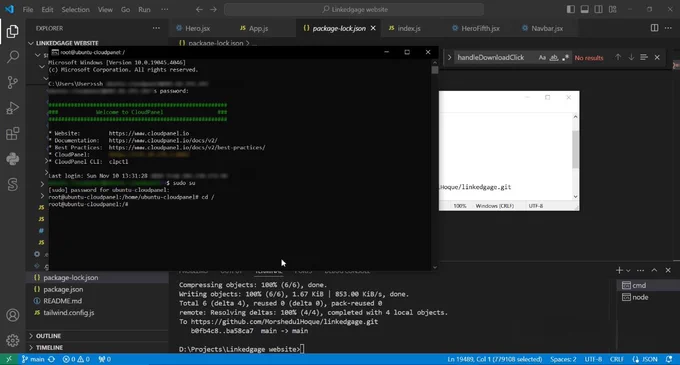Select the node terminal instance
The image size is (680, 365).
(x=648, y=297)
